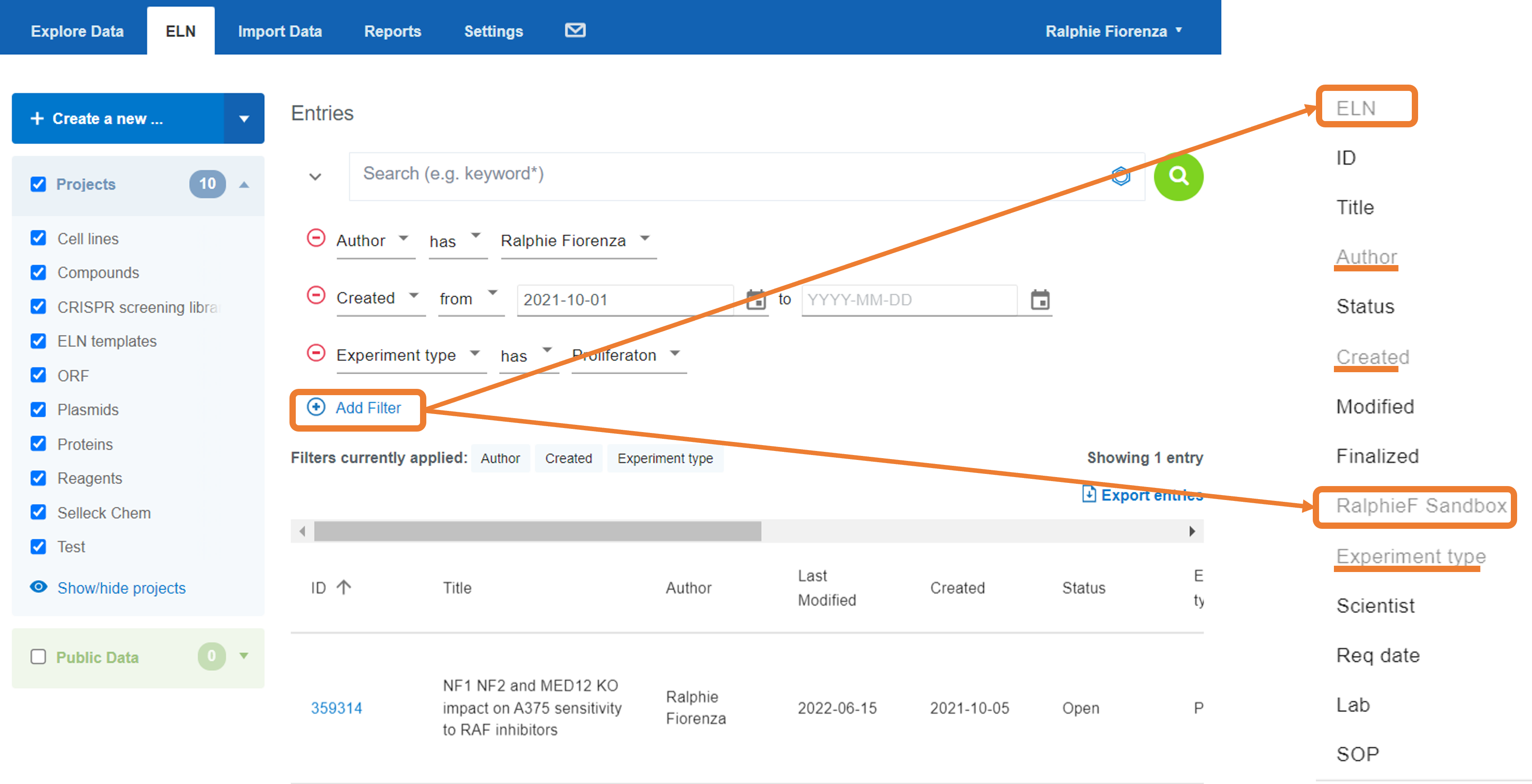Open the Import Data tab

[x=280, y=31]
